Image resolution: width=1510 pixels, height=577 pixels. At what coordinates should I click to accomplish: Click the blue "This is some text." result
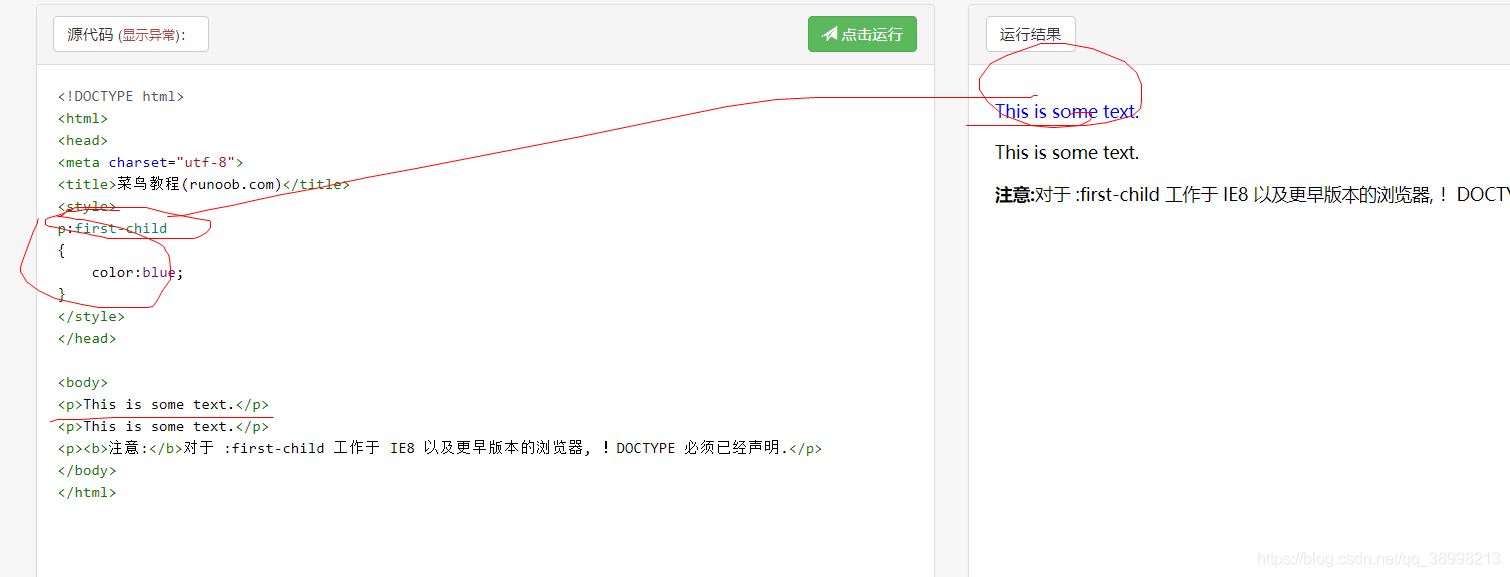pos(1067,112)
